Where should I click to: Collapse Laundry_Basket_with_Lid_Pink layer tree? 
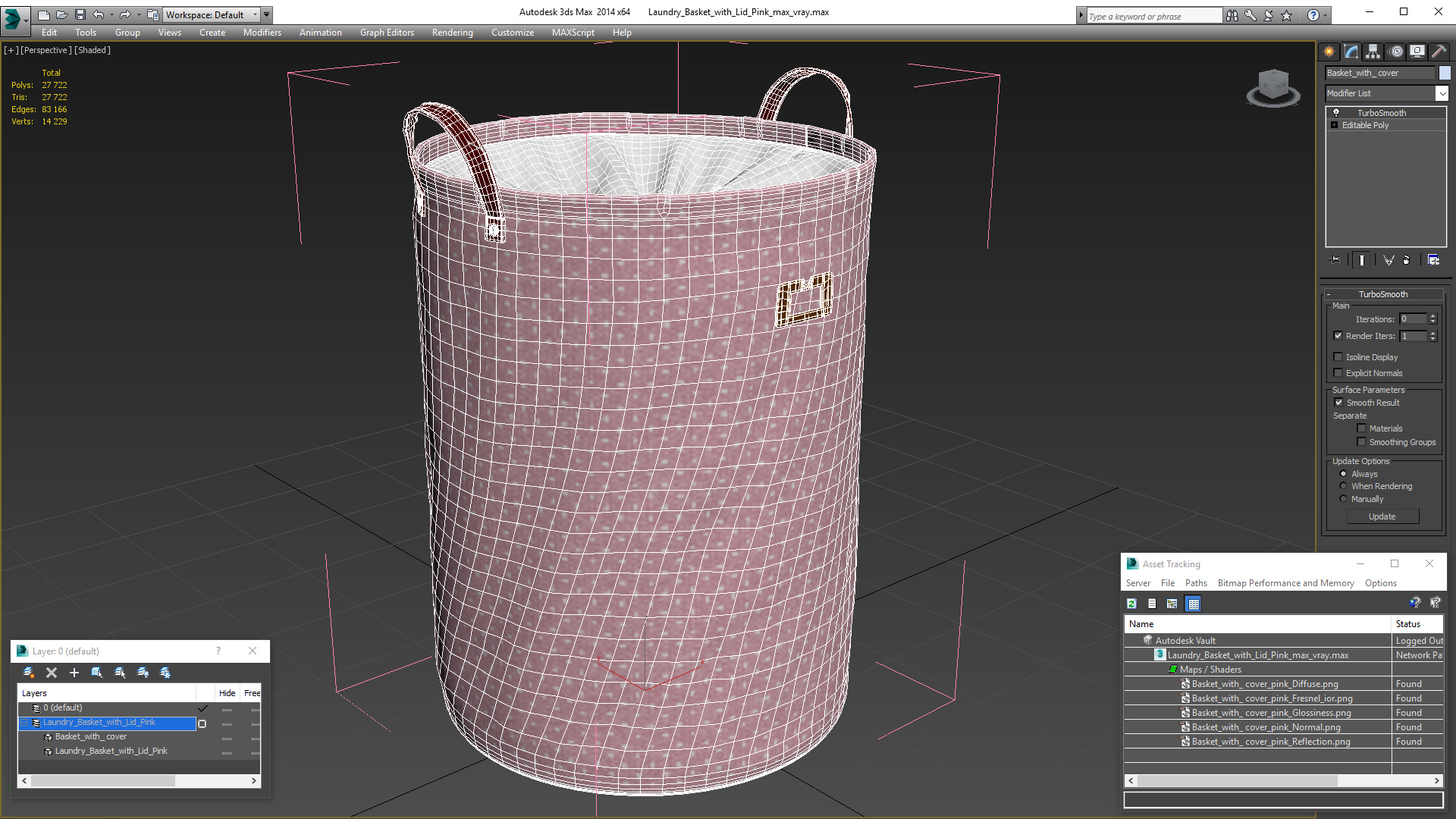click(24, 723)
